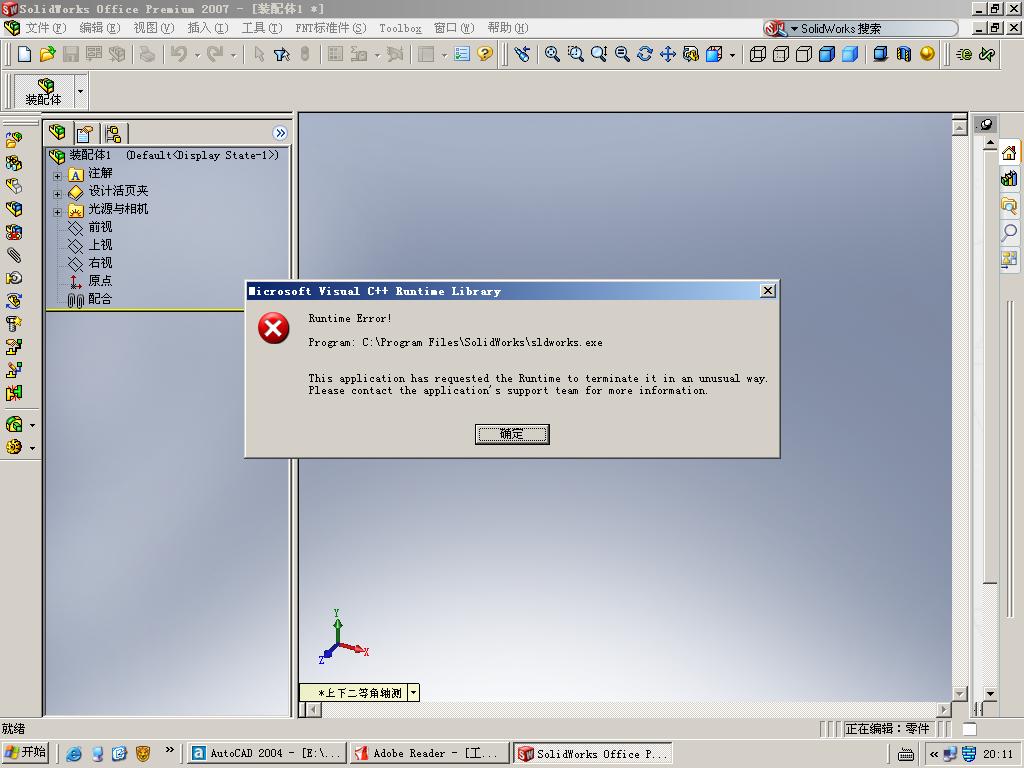Image resolution: width=1024 pixels, height=768 pixels.
Task: Click the Mate paperclip icon in left toolbar
Action: [x=14, y=255]
